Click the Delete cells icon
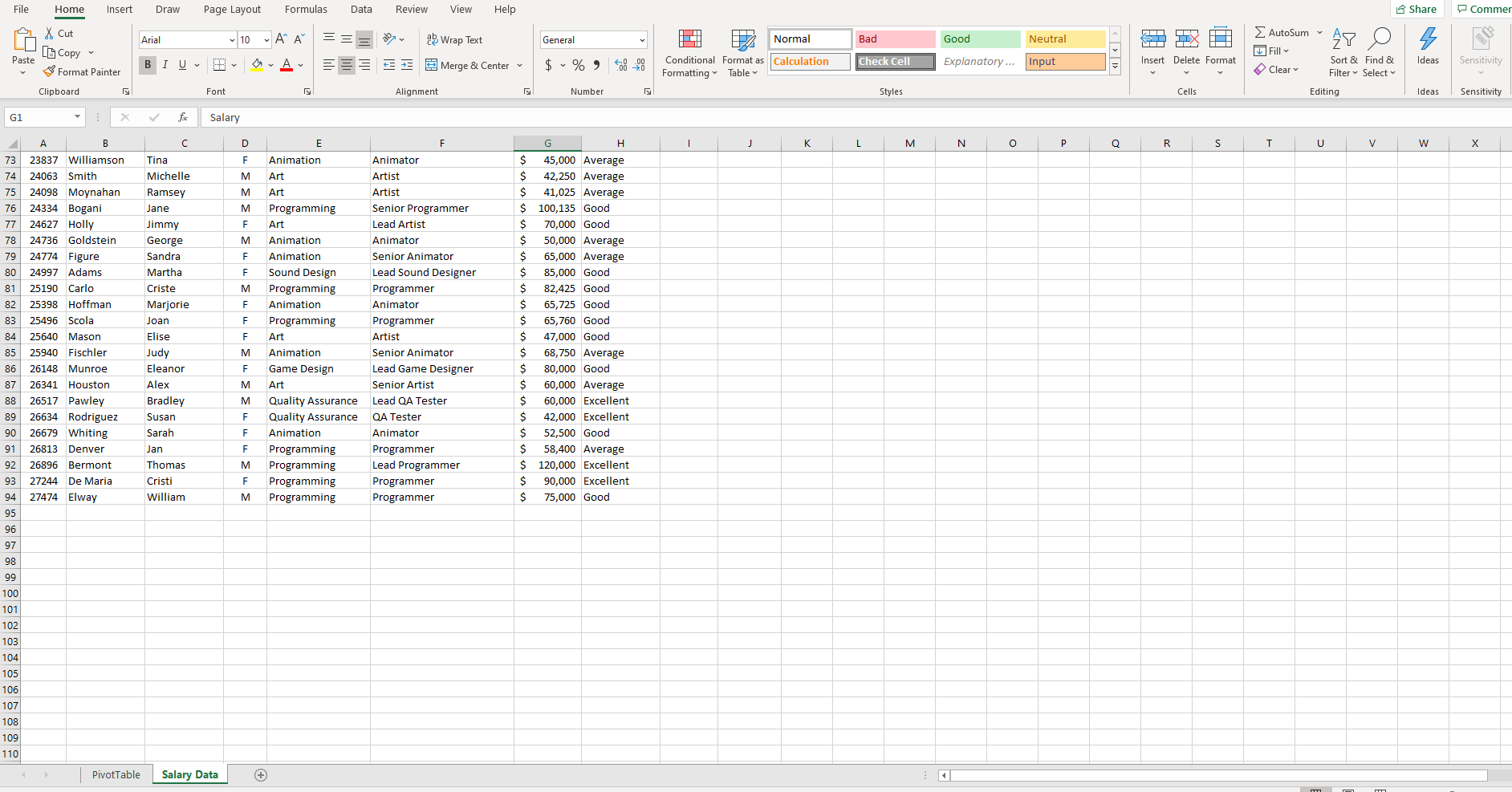 [x=1187, y=39]
